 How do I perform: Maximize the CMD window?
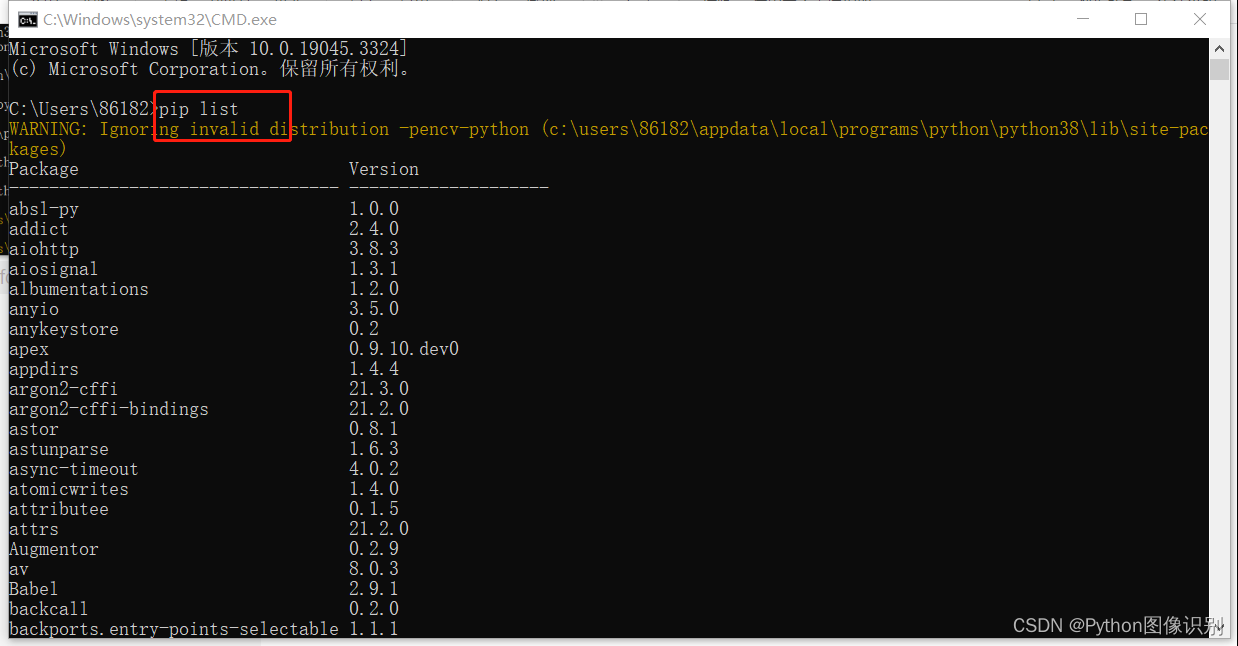click(x=1141, y=19)
